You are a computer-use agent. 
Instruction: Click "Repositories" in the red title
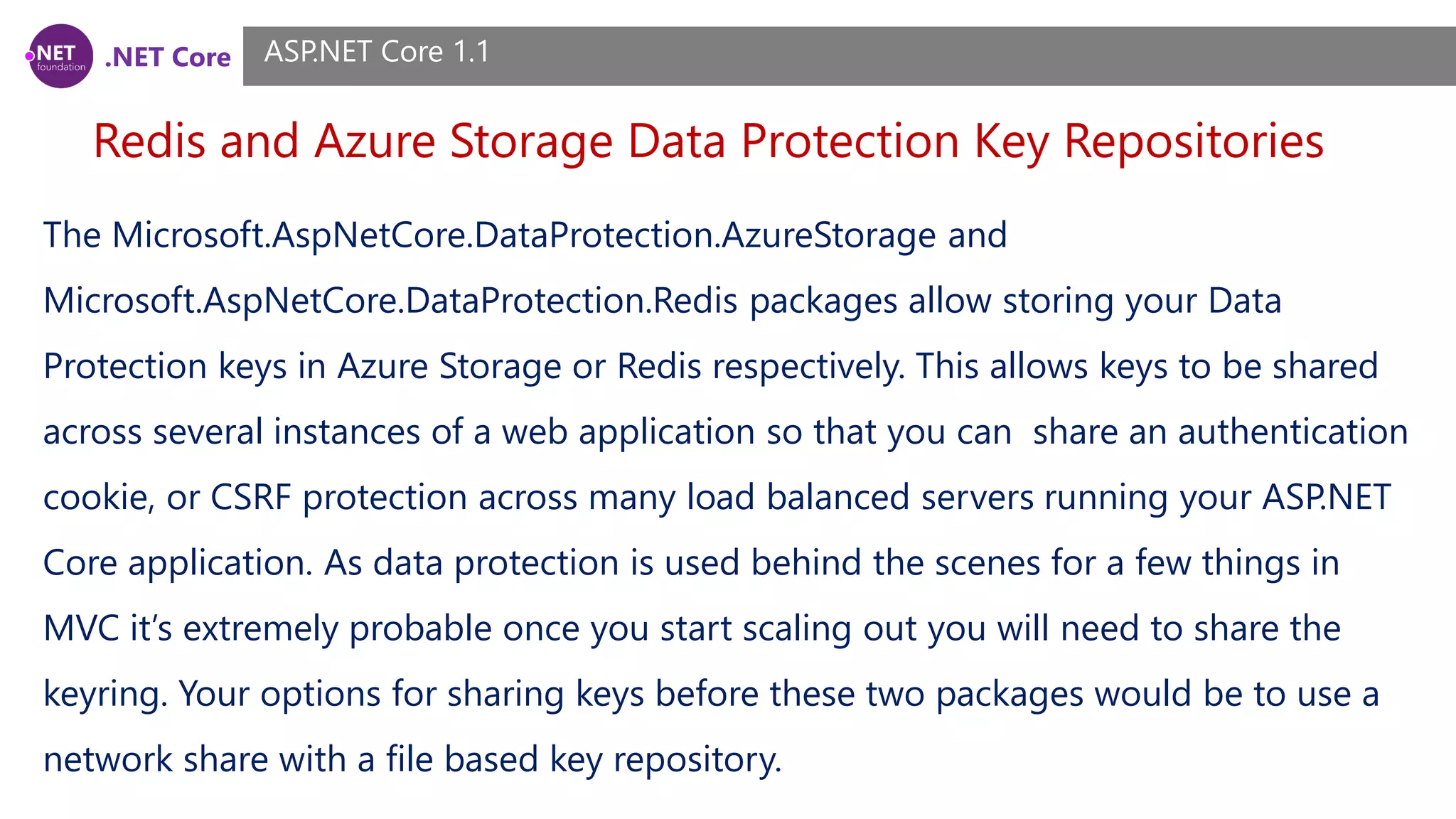[1193, 141]
